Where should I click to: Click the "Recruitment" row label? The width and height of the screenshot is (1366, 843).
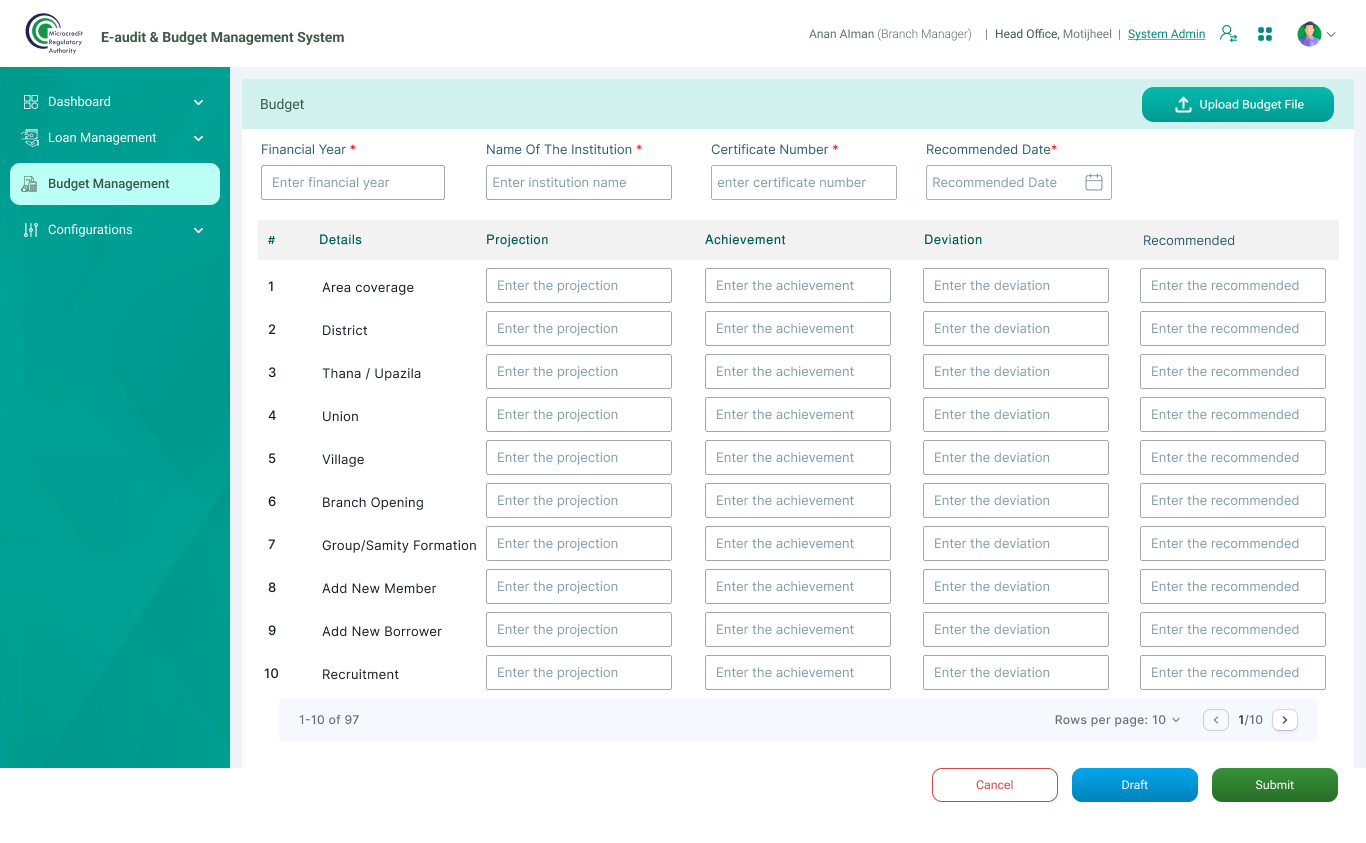pyautogui.click(x=360, y=675)
